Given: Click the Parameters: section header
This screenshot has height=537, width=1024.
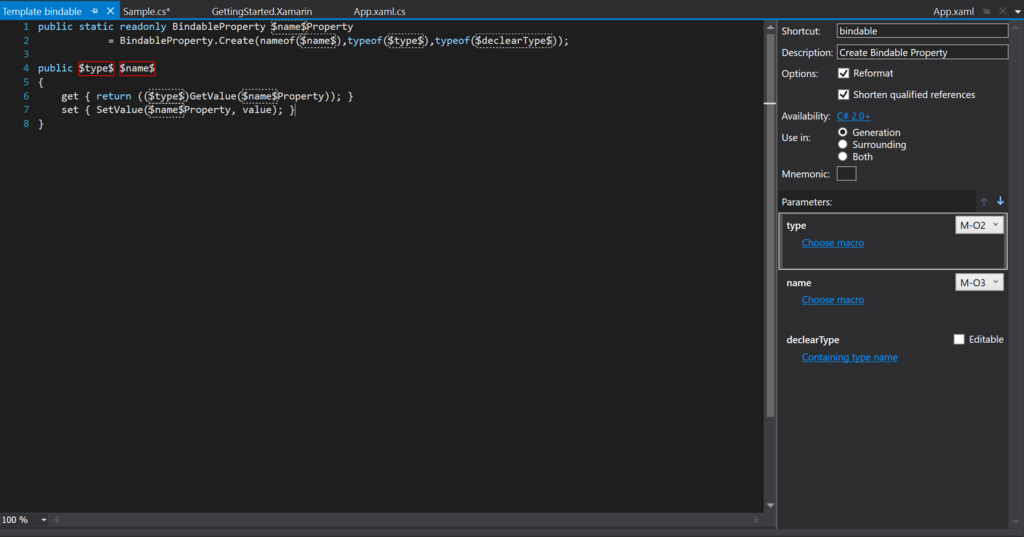Looking at the screenshot, I should (x=807, y=202).
